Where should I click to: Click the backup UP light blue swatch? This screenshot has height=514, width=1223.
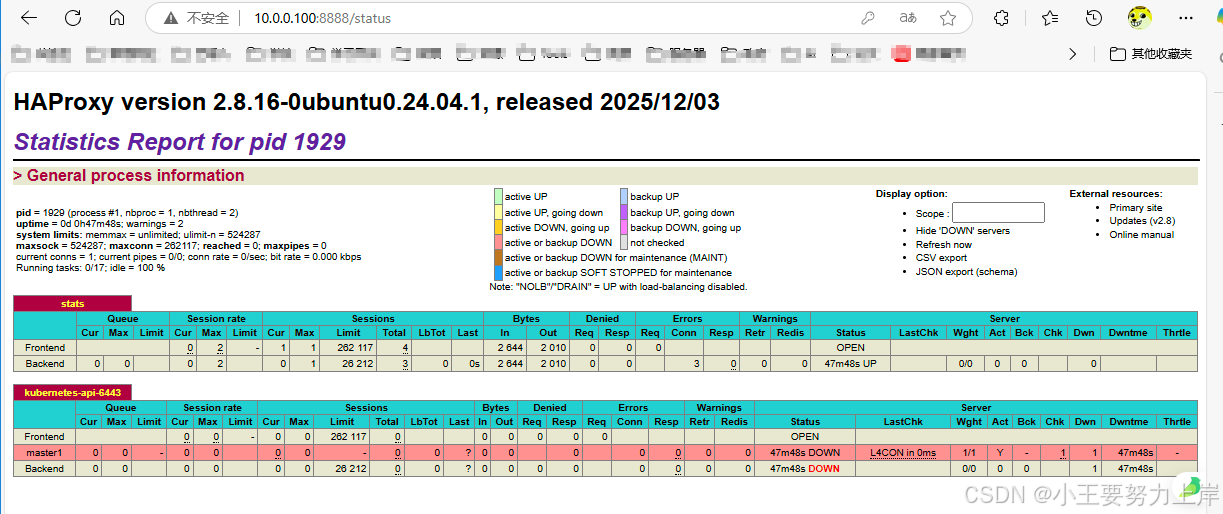[623, 197]
